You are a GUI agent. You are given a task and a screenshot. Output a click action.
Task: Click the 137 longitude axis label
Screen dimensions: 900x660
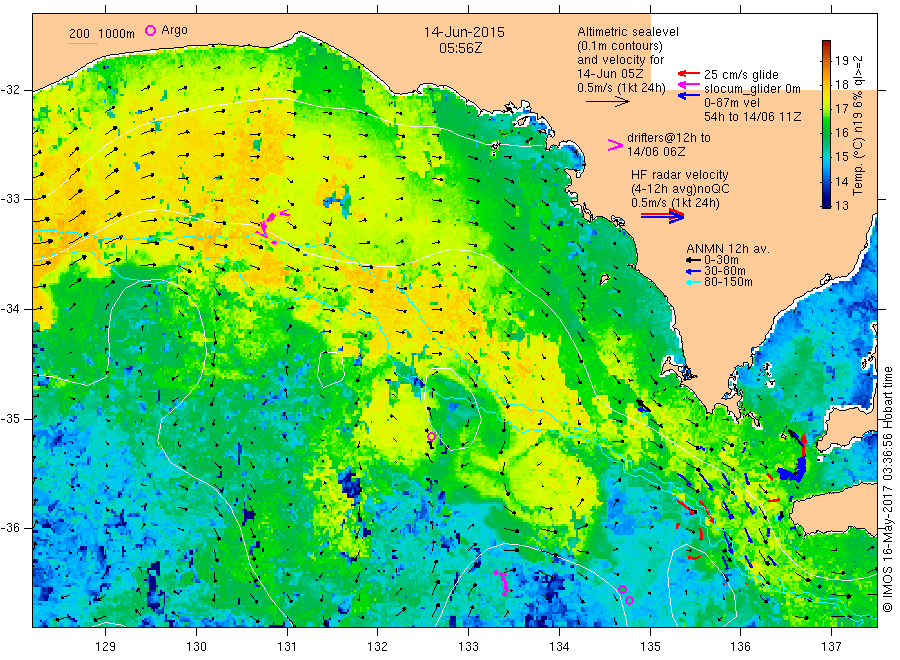click(x=831, y=646)
